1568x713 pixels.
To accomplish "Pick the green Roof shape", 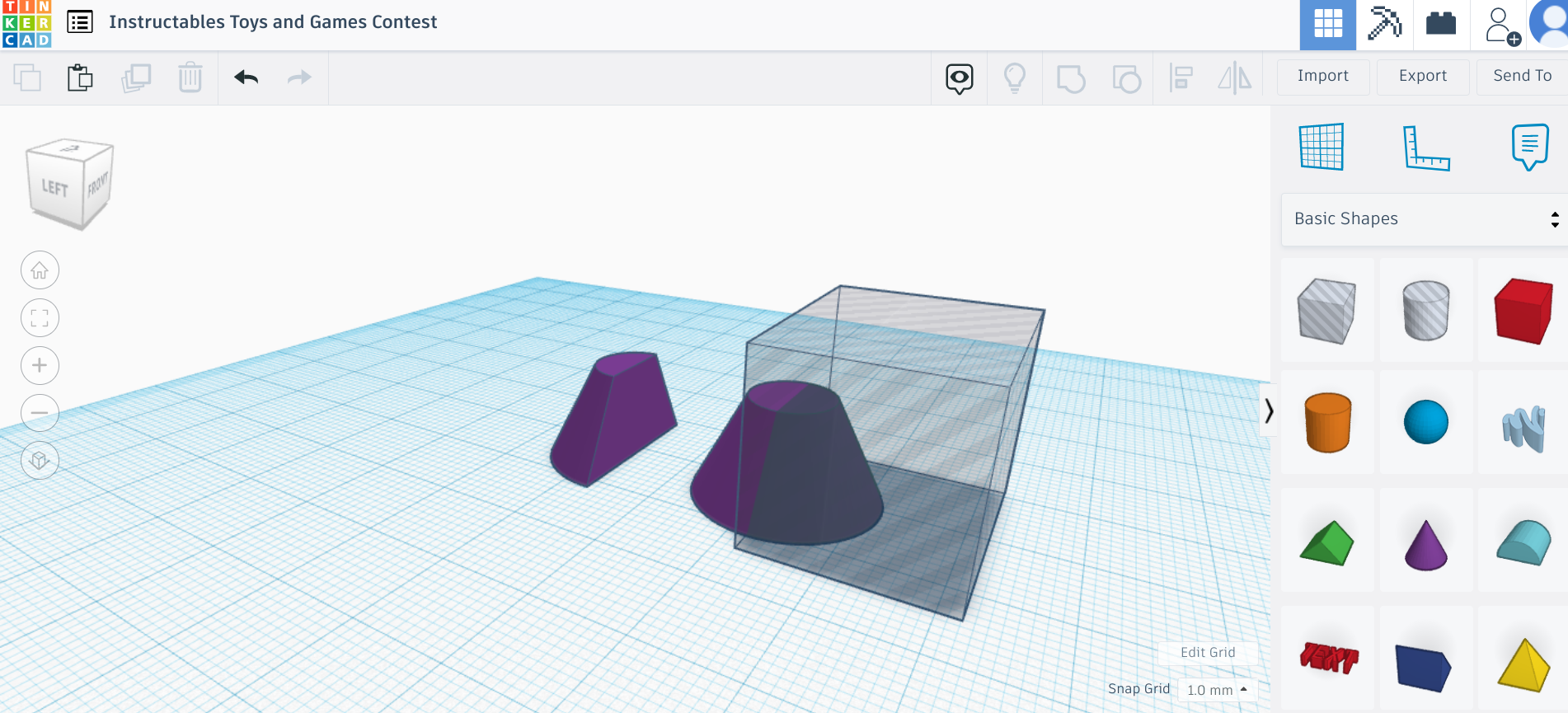I will (1327, 542).
